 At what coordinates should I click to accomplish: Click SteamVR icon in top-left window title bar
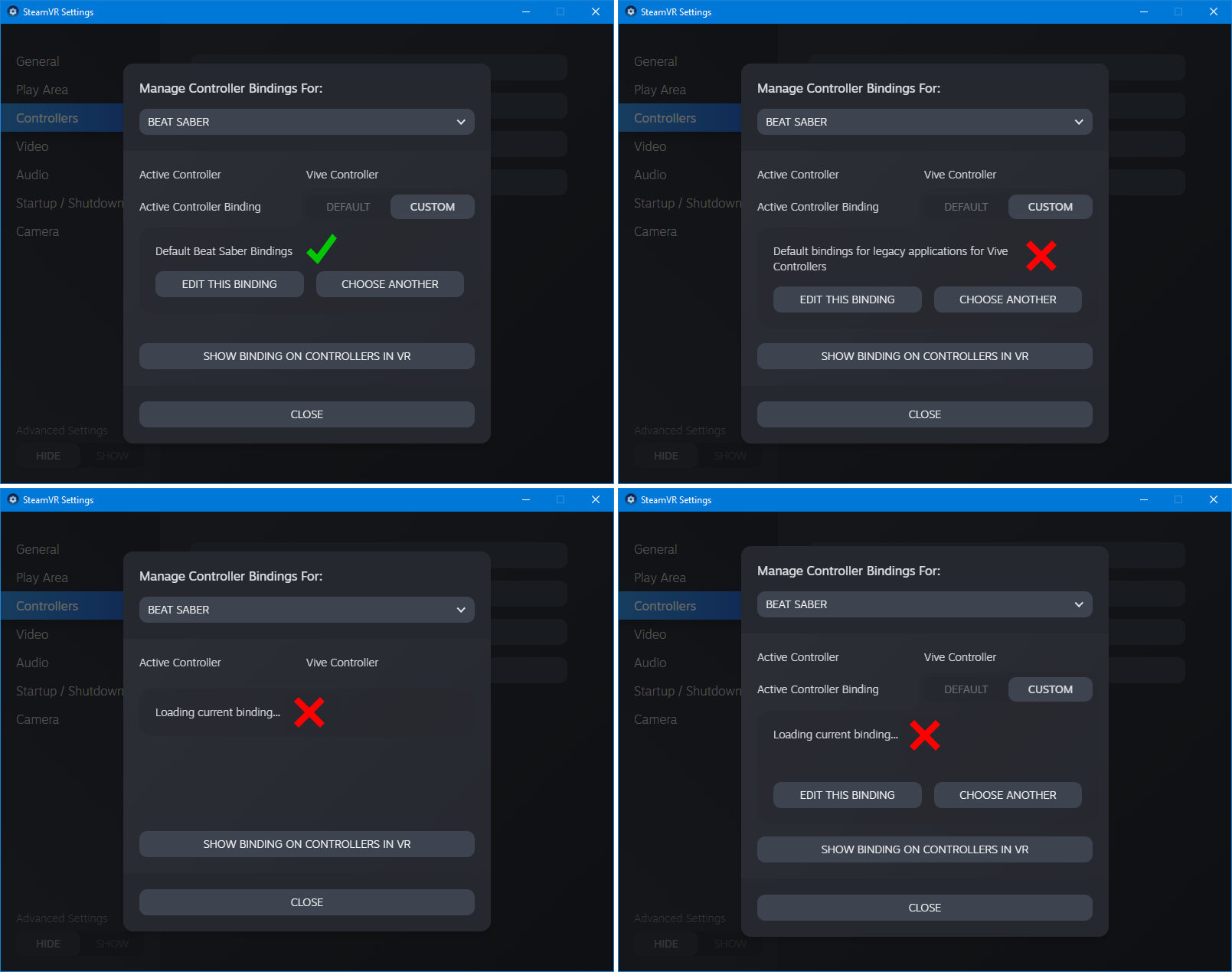(x=12, y=11)
